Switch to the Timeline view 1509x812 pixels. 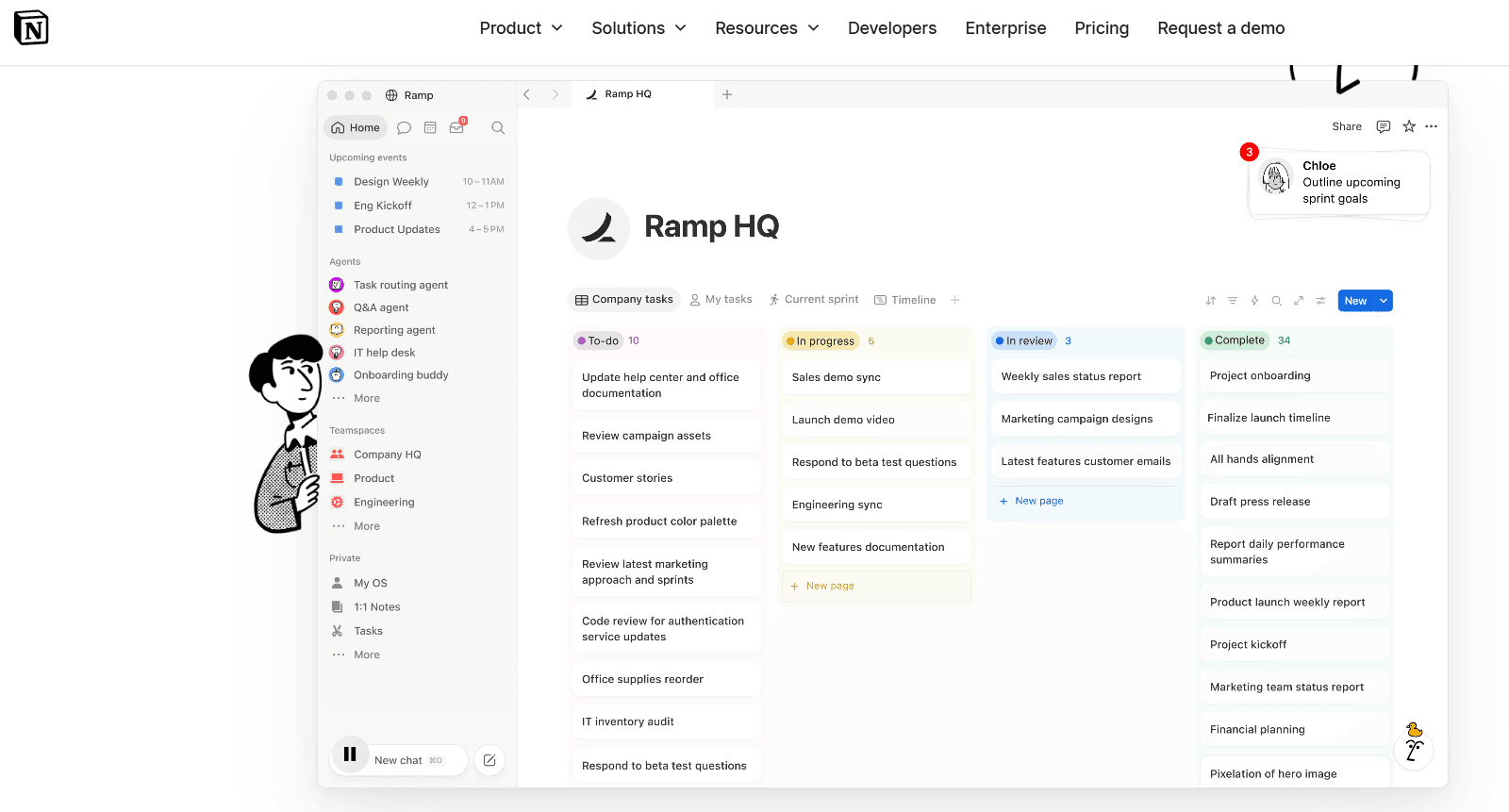[x=905, y=300]
